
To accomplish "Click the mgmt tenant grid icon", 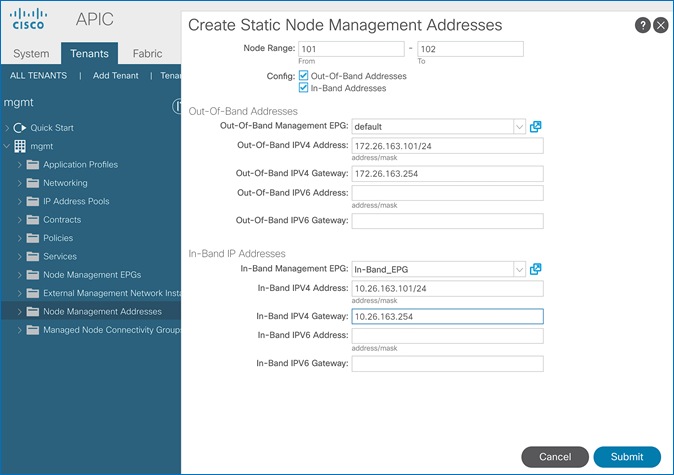I will point(20,146).
